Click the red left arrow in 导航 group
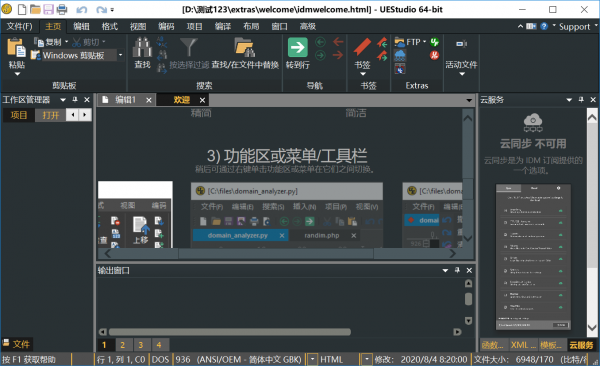Image resolution: width=600 pixels, height=366 pixels. 338,41
